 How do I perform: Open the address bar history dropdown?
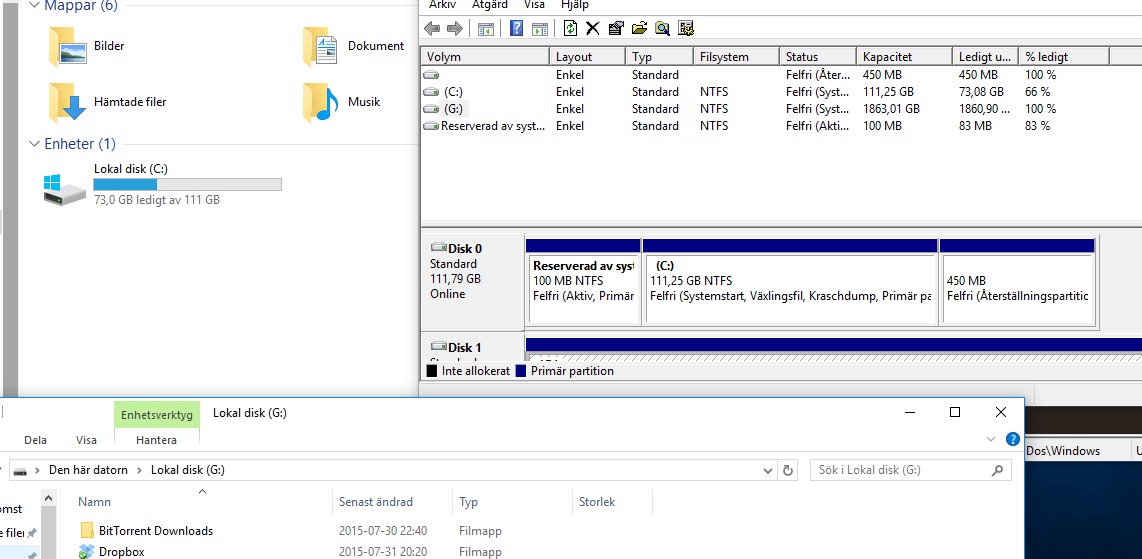click(x=767, y=470)
